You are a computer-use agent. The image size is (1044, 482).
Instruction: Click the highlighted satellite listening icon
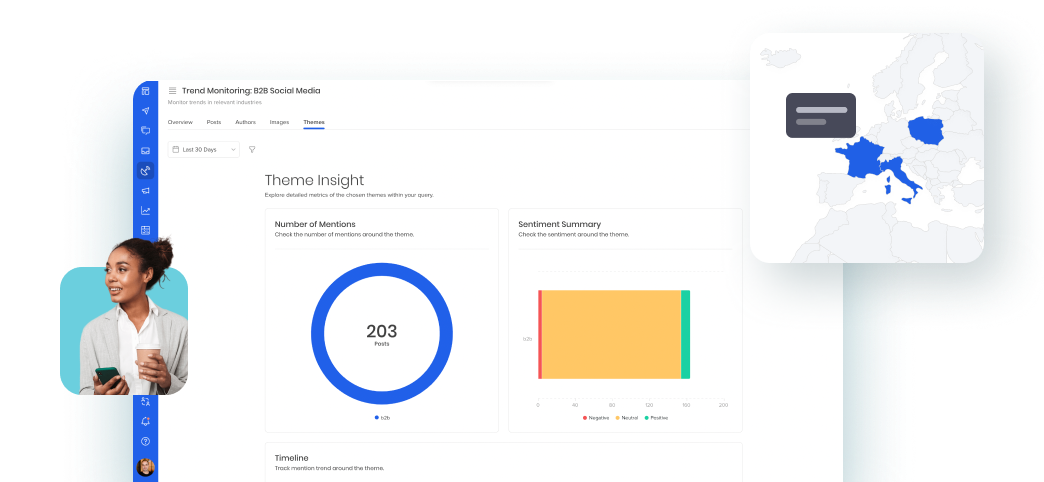point(145,170)
